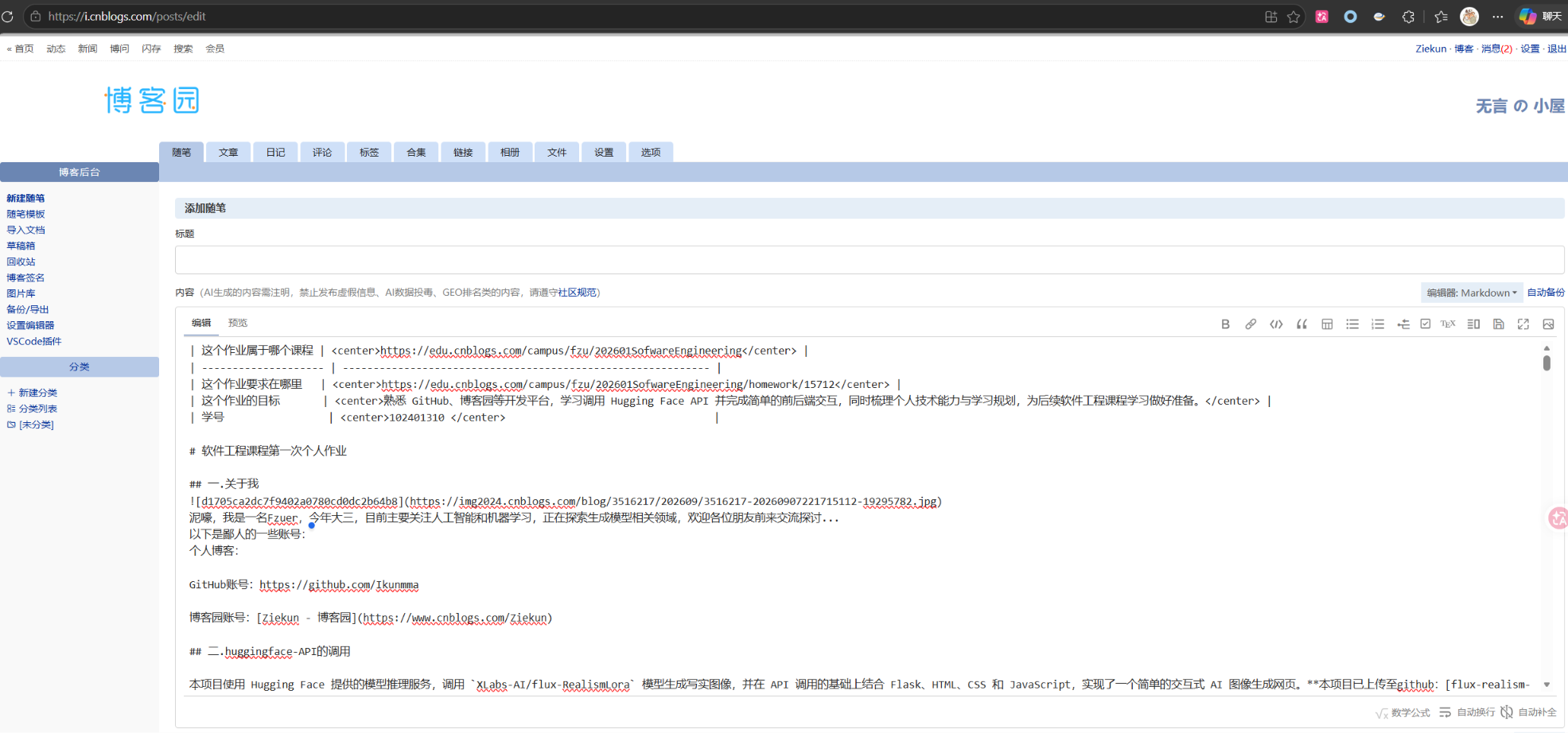Screen dimensions: 1568x733
Task: Toggle 自动换行 word wrap option
Action: click(x=1467, y=712)
